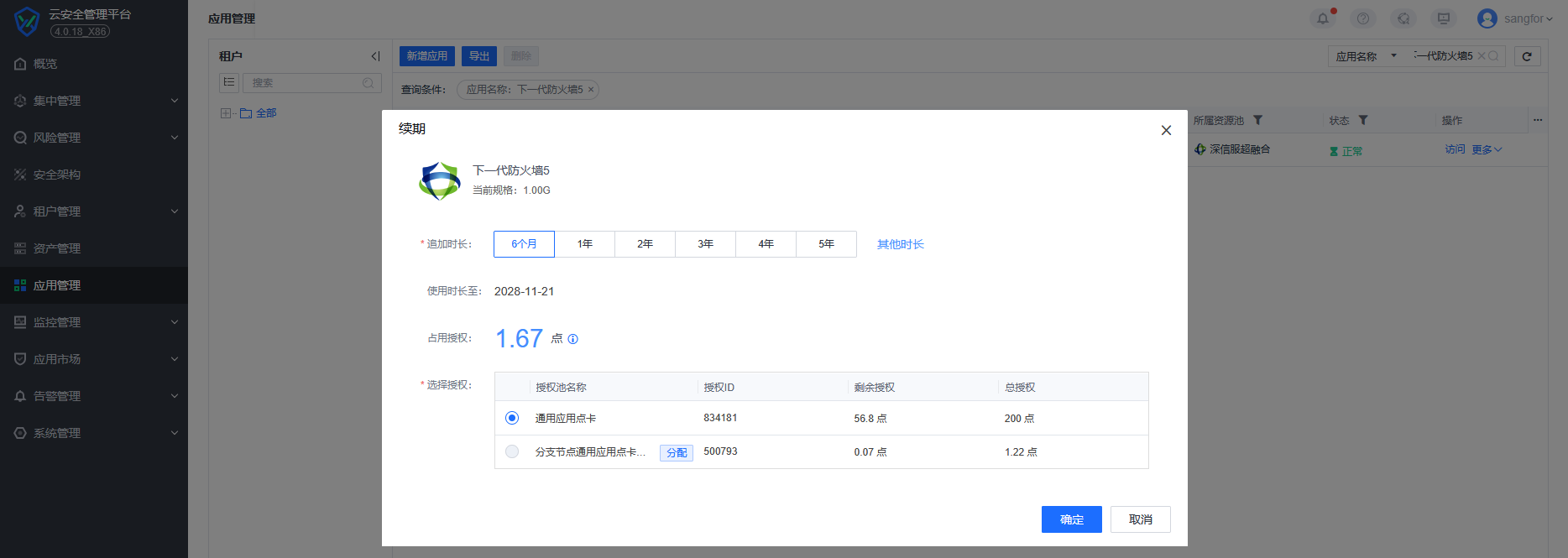Click the refresh icon in top toolbar
This screenshot has height=558, width=1568.
pos(1527,56)
